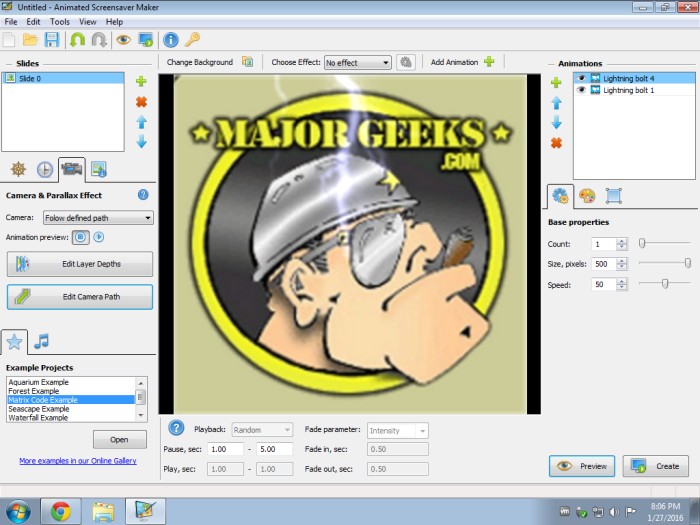Click the key registration icon

click(x=192, y=40)
